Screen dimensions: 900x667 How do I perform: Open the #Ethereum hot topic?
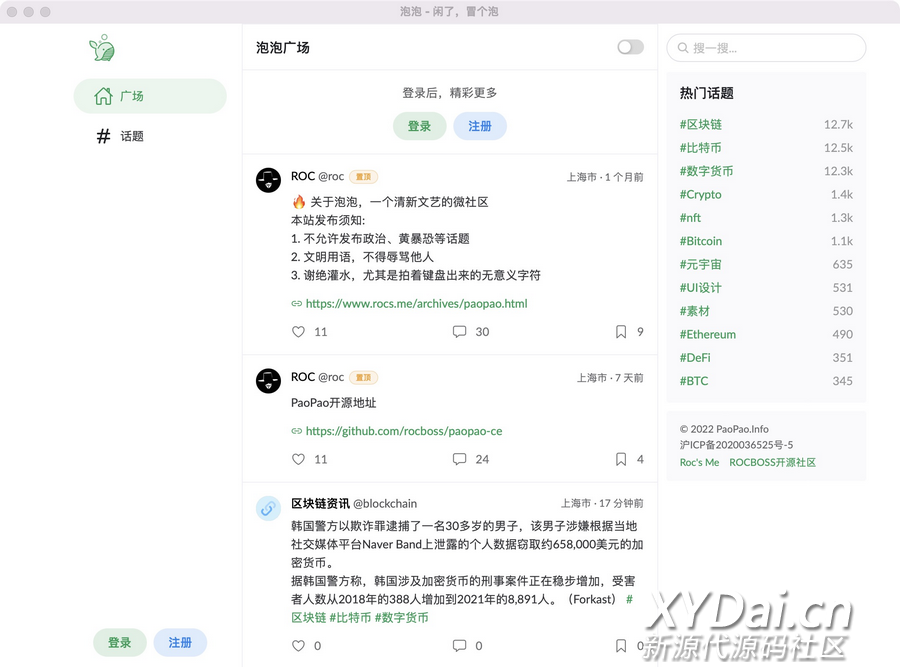tap(708, 334)
